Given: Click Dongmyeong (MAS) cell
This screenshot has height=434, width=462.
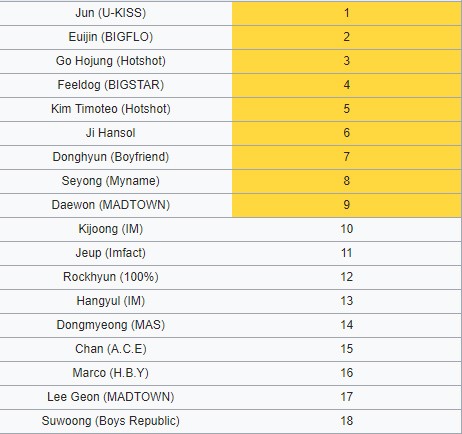Looking at the screenshot, I should [111, 325].
